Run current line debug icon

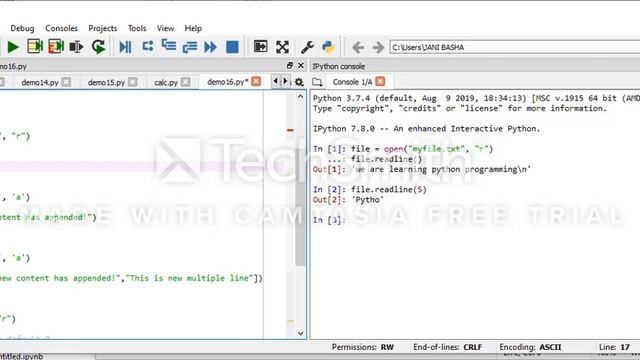coord(169,45)
